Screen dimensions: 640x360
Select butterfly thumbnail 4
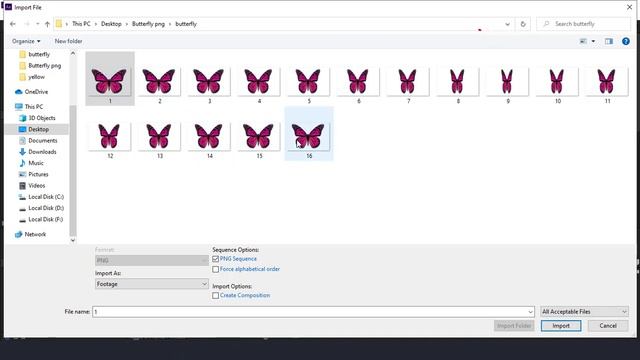[259, 81]
